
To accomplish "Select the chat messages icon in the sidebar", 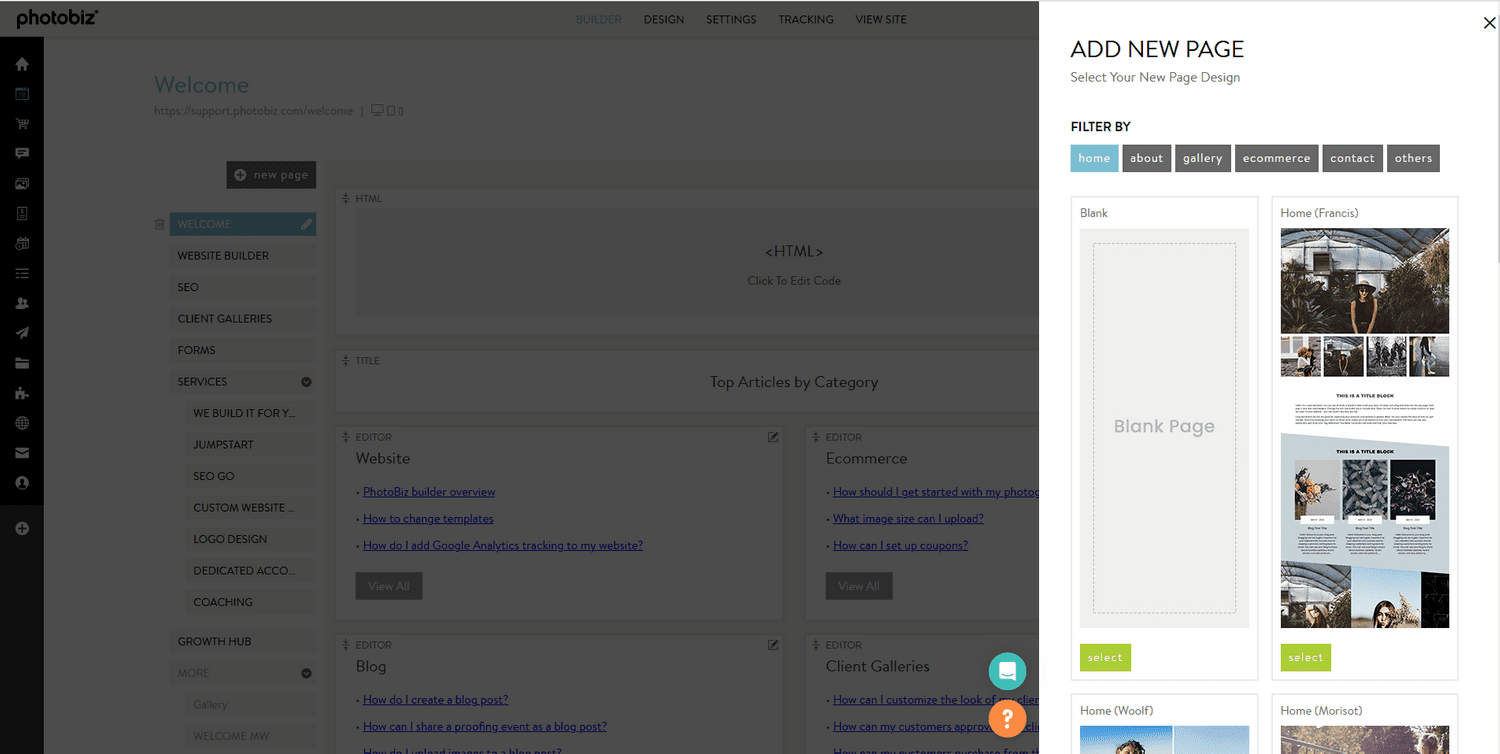I will 21,153.
